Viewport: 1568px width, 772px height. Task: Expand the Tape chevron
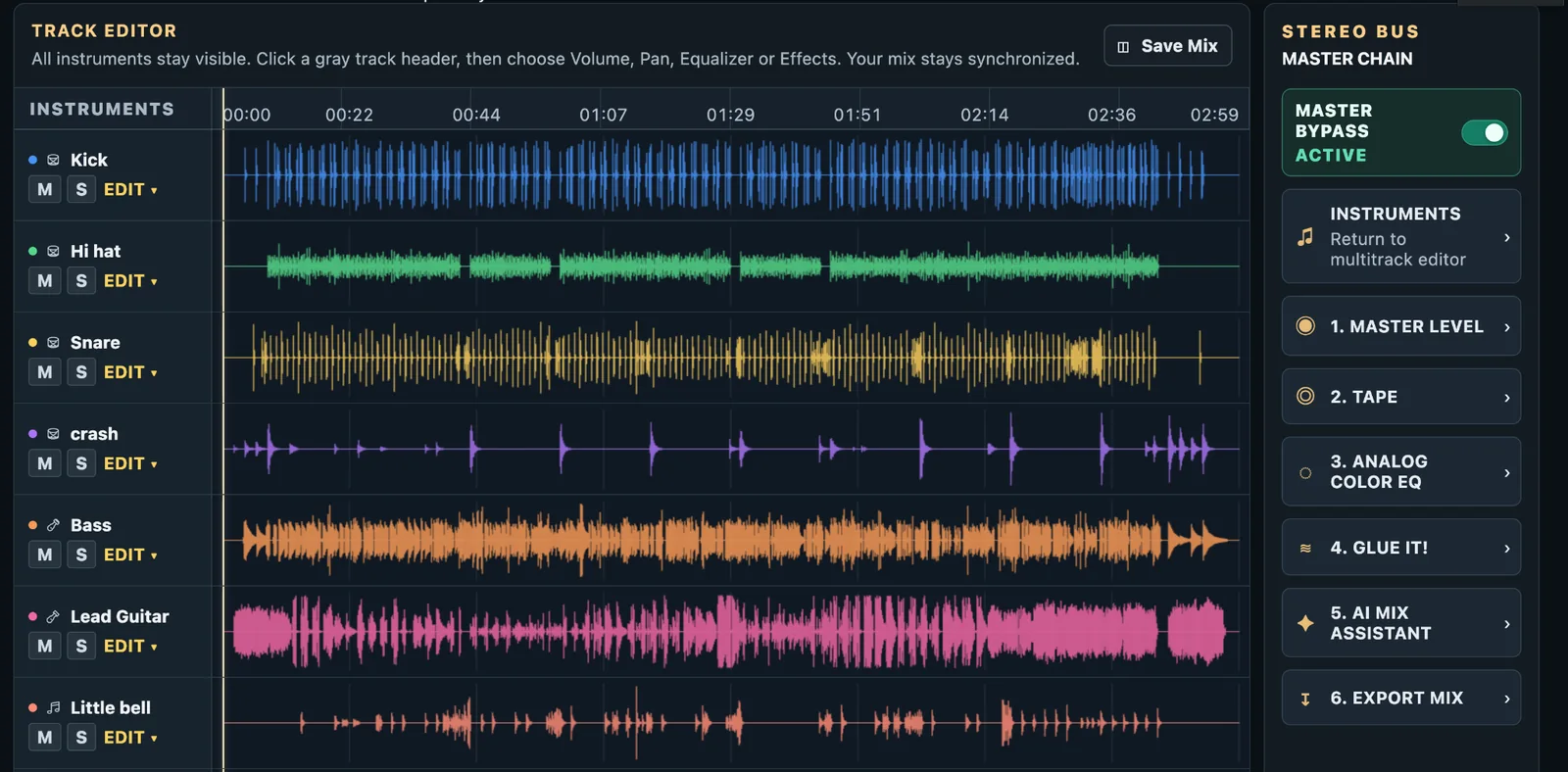(1506, 397)
